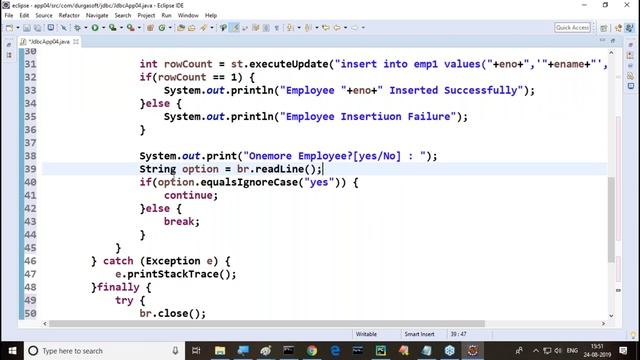Click the vertical scrollbar thumb of editor

click(611, 220)
